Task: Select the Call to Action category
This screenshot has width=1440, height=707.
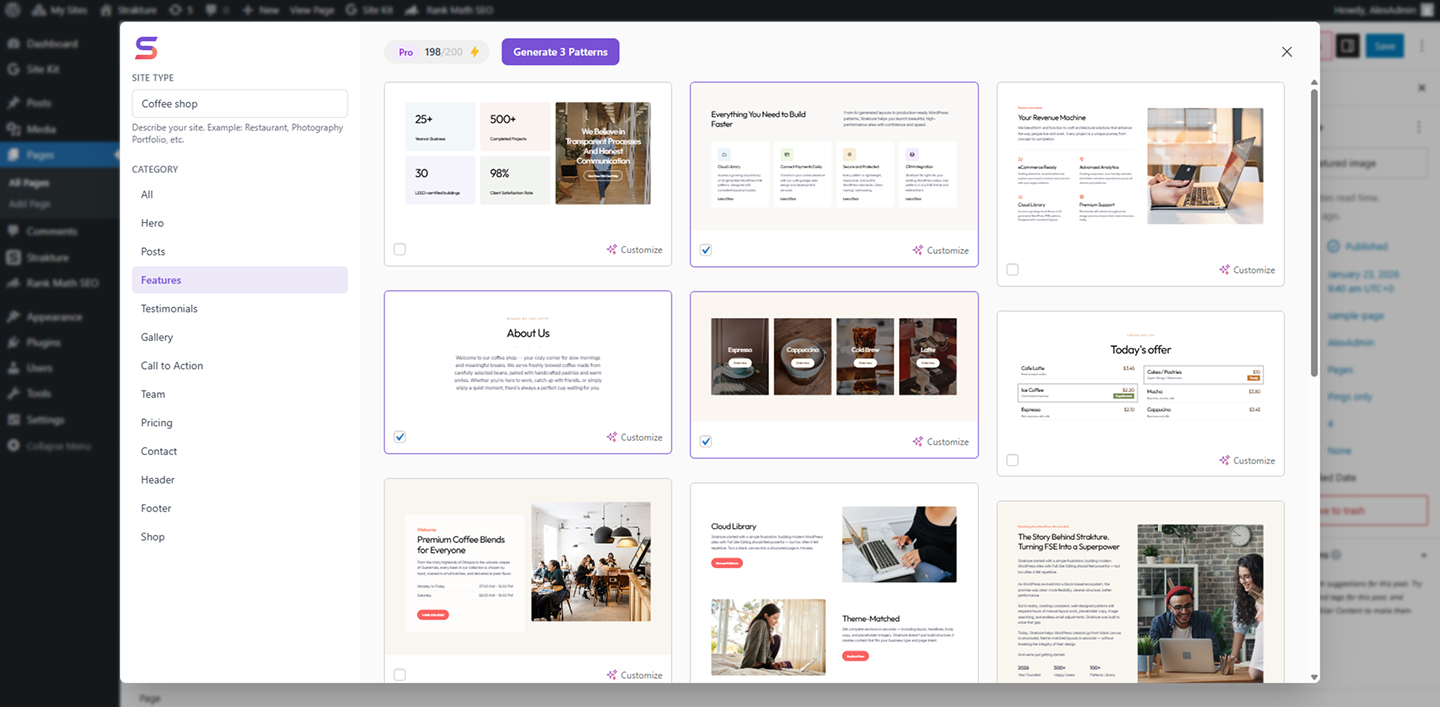Action: point(240,366)
